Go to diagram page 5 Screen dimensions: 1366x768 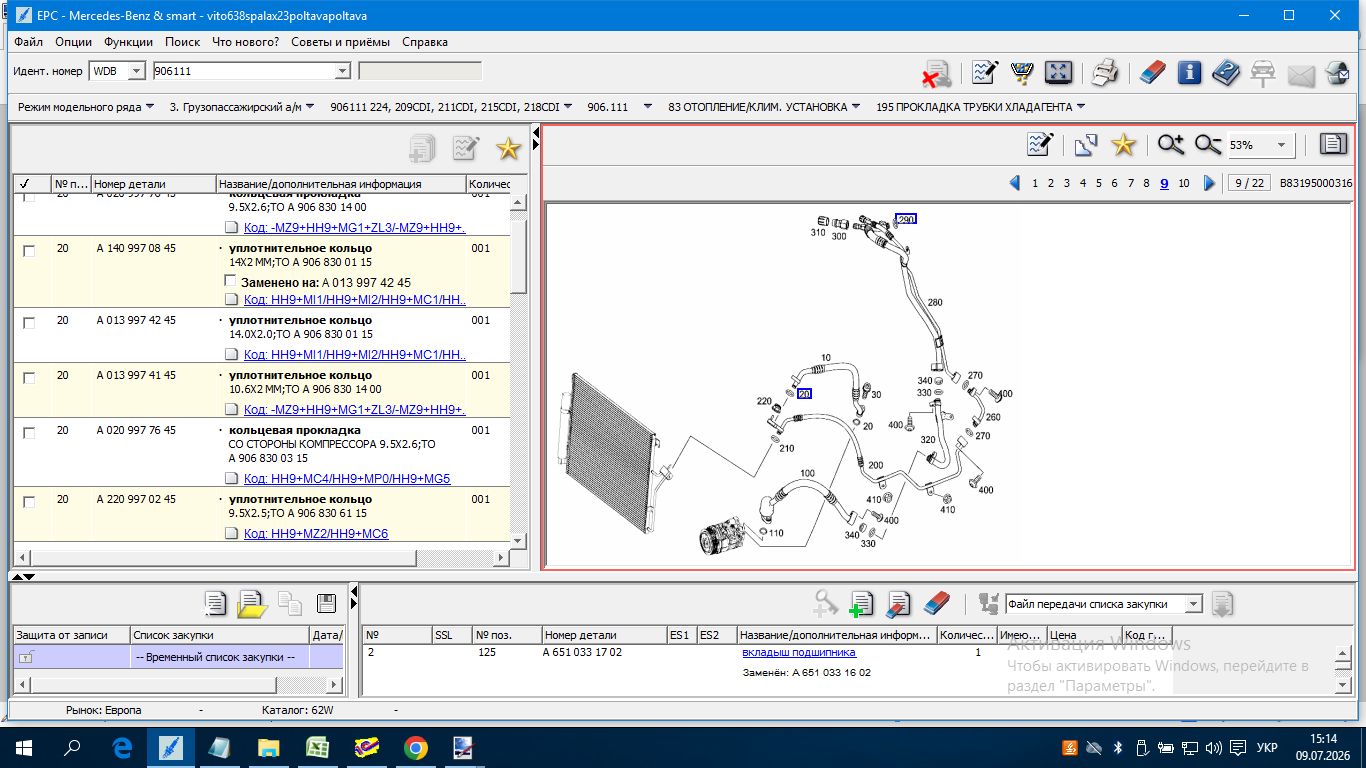coord(1098,183)
